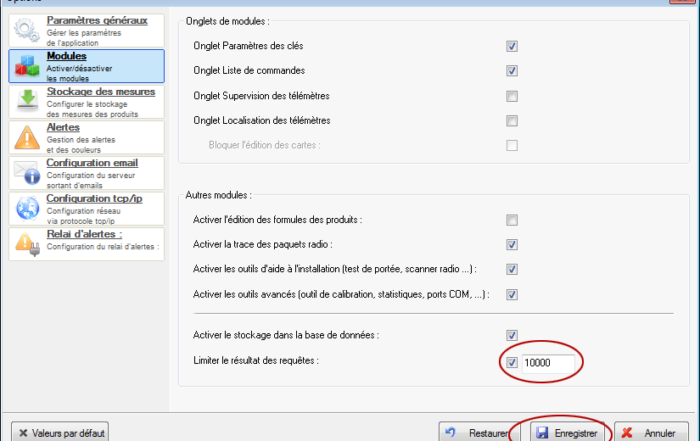Click the Valeurs par défaut button label
700x441 pixels.
pyautogui.click(x=68, y=433)
